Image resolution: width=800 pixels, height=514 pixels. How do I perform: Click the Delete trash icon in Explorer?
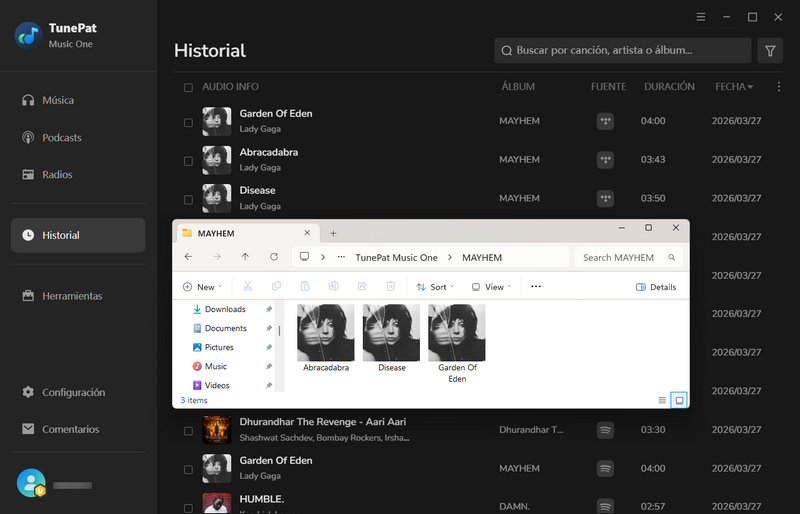[x=391, y=286]
